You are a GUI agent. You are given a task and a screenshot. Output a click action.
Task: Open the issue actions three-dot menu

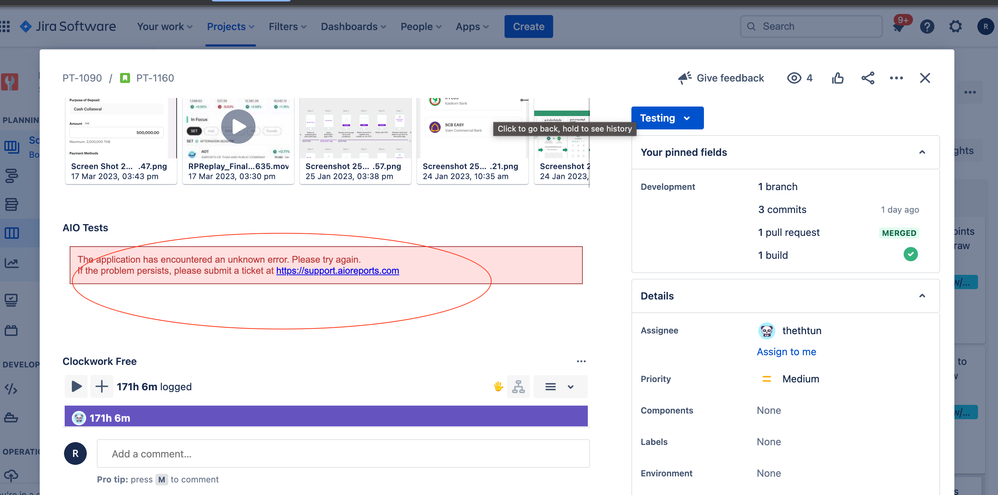click(x=896, y=78)
